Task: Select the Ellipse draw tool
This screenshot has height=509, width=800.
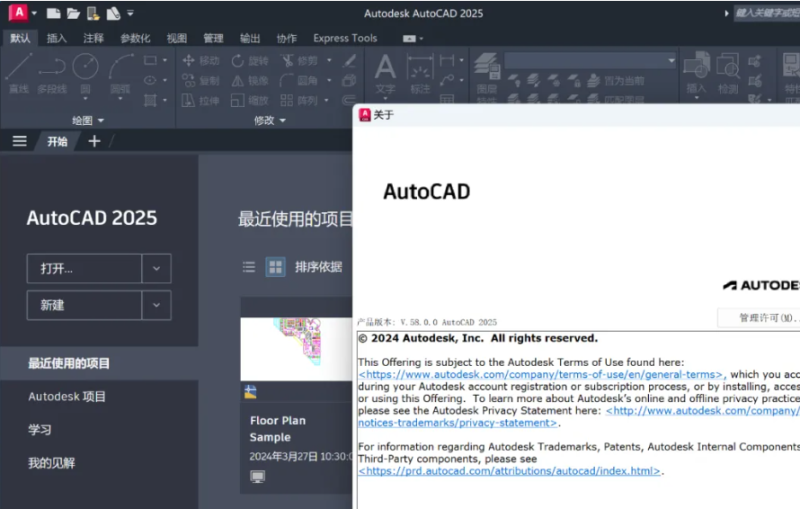Action: pos(150,80)
